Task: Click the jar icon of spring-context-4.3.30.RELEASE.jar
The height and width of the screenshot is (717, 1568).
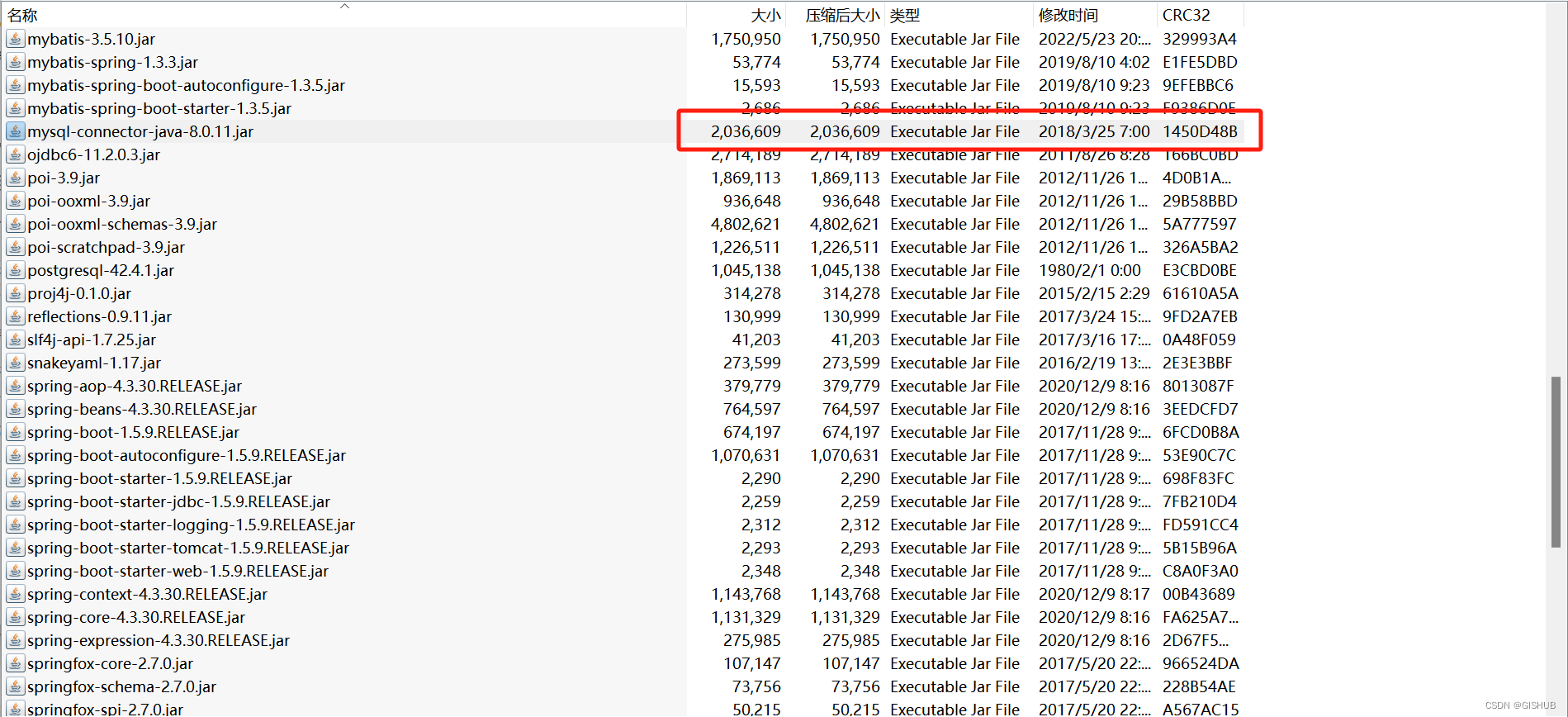Action: (x=15, y=594)
